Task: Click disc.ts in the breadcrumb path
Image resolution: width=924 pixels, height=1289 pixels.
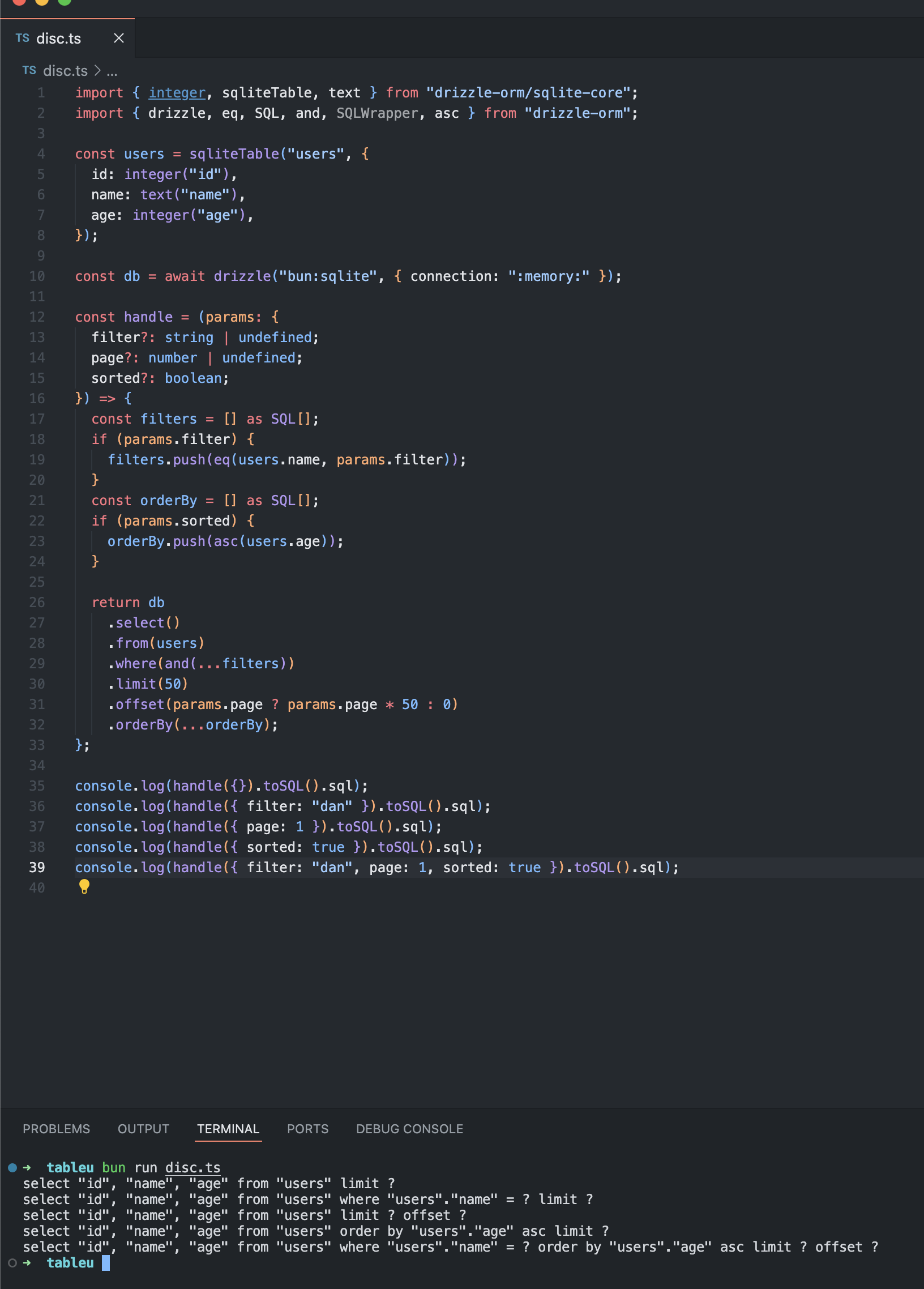Action: (x=65, y=70)
